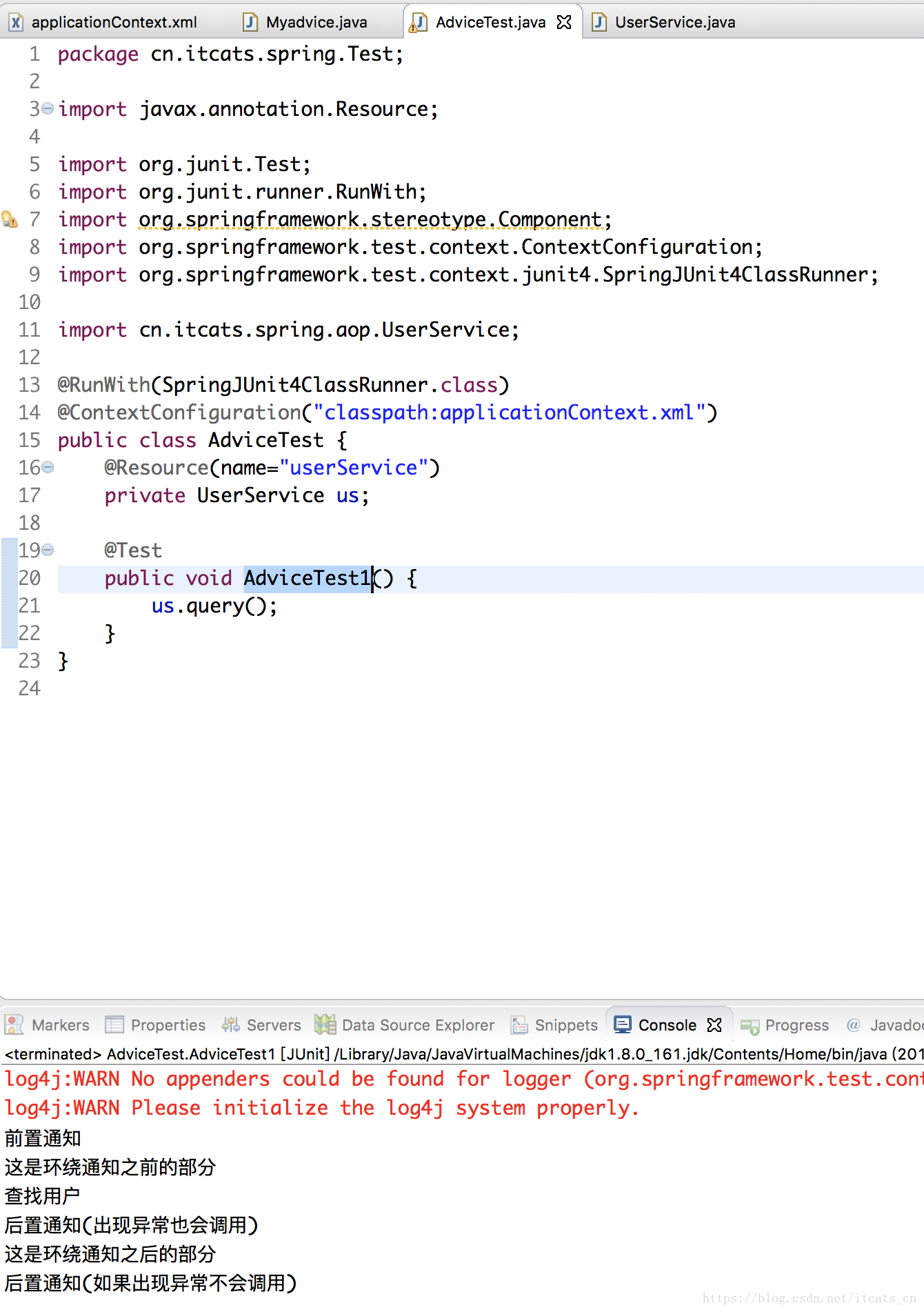The image size is (924, 1312).
Task: Switch to the UserService.java editor tab
Action: pos(674,22)
